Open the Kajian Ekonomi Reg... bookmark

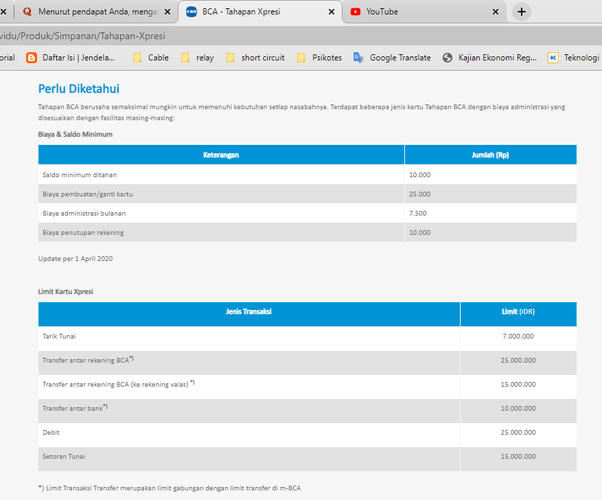(490, 58)
